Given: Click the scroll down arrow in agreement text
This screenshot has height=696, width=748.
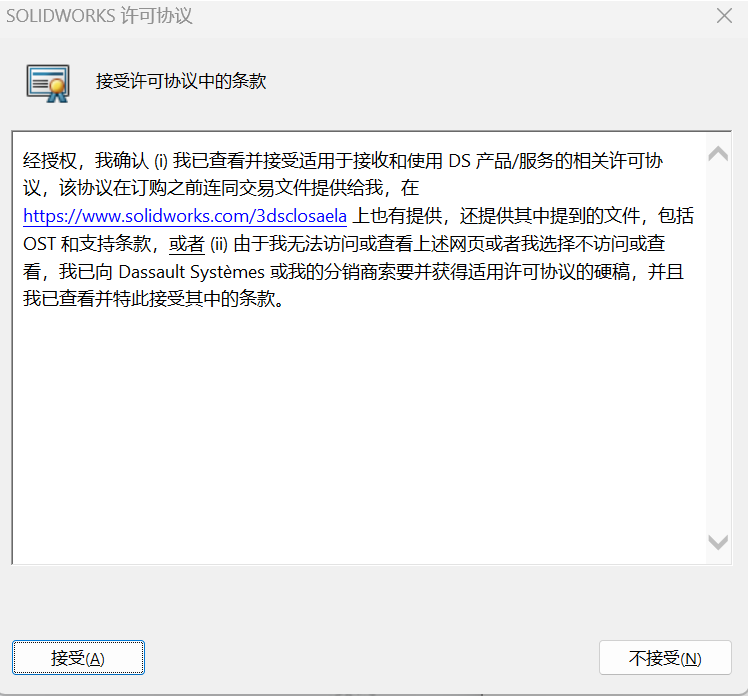Looking at the screenshot, I should tap(718, 542).
